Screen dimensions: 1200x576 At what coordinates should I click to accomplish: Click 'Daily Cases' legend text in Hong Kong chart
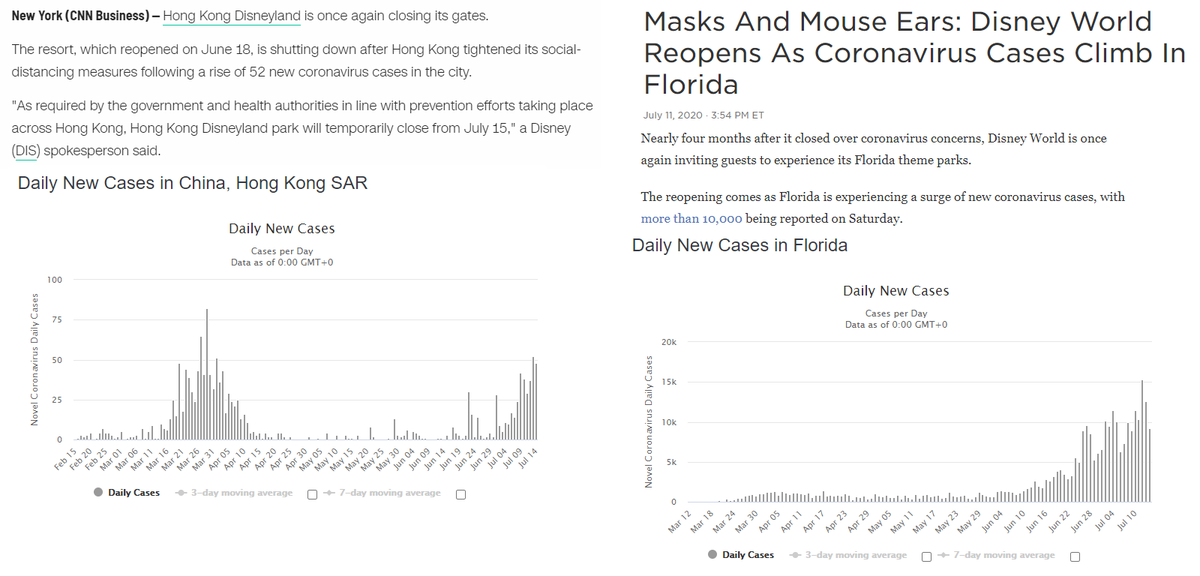tap(134, 493)
